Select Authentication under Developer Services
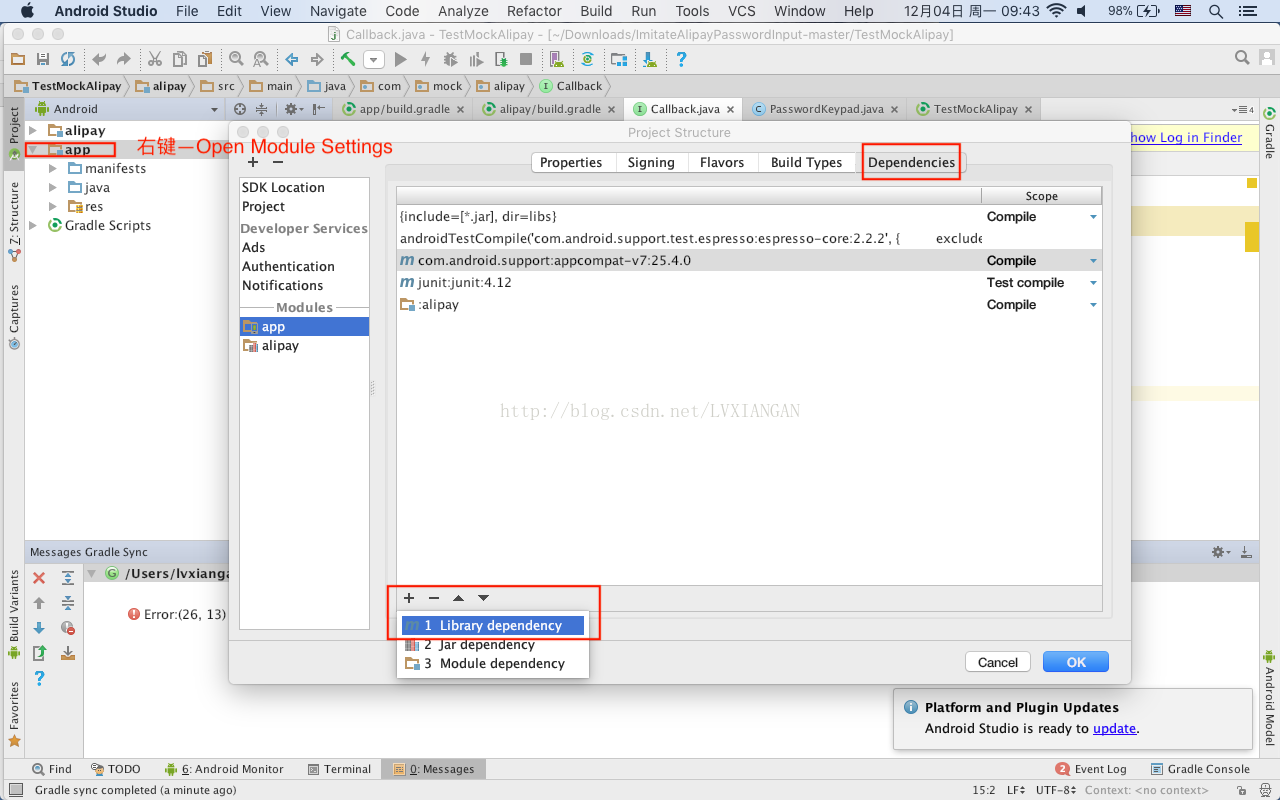Image resolution: width=1280 pixels, height=800 pixels. 288,267
